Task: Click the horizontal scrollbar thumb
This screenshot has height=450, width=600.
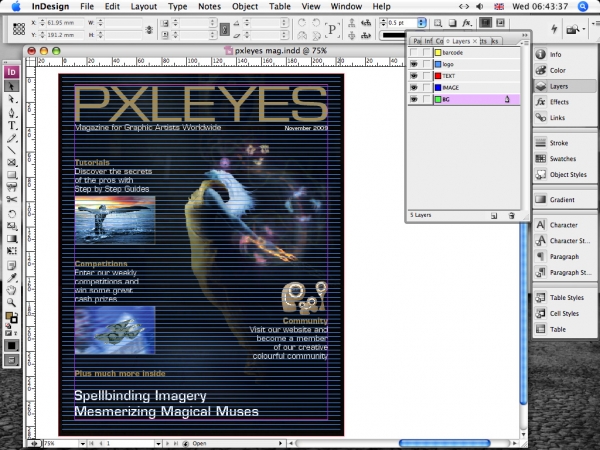Action: pos(445,443)
